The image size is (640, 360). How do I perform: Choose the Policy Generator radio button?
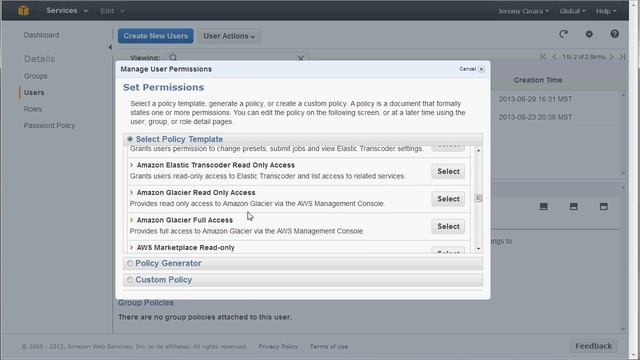click(x=130, y=263)
